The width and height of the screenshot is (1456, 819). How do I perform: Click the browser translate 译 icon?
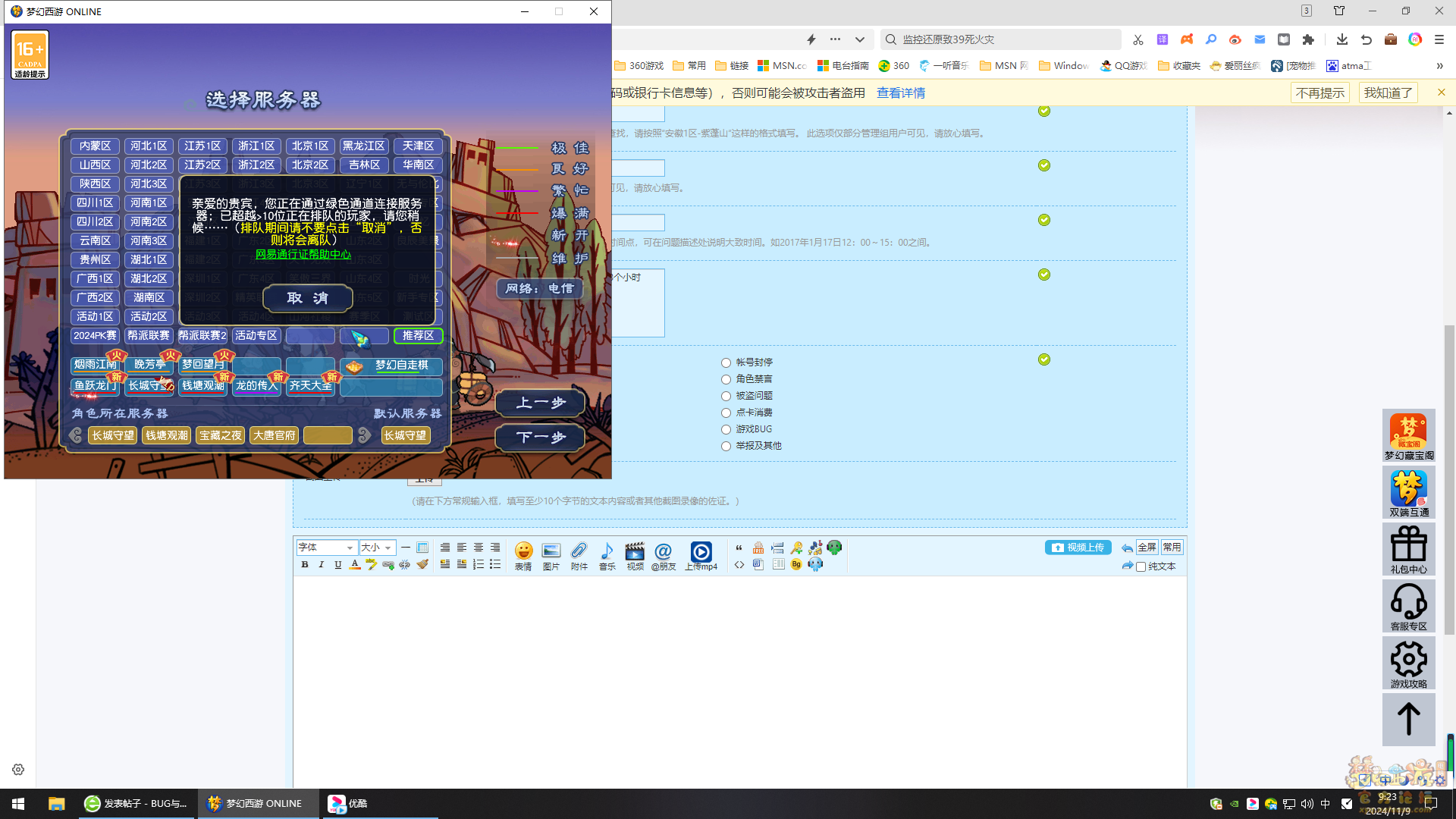coord(1163,39)
